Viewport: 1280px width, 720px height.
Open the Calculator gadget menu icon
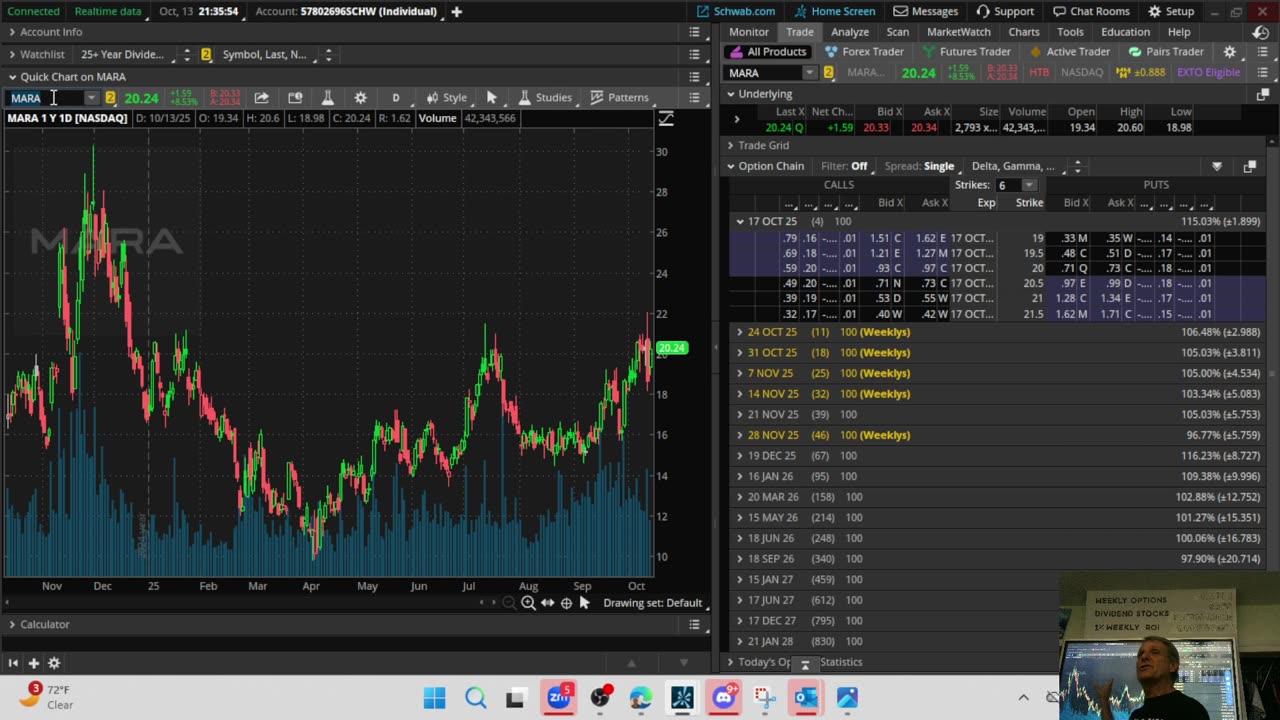694,624
